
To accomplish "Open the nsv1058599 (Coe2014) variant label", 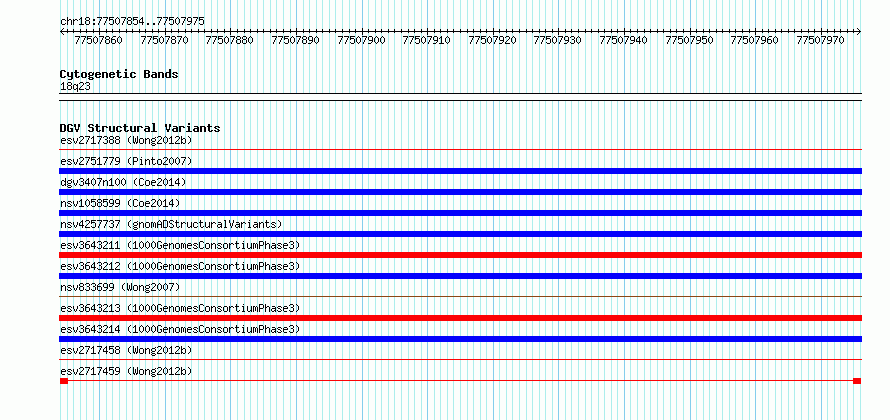I will [x=120, y=203].
